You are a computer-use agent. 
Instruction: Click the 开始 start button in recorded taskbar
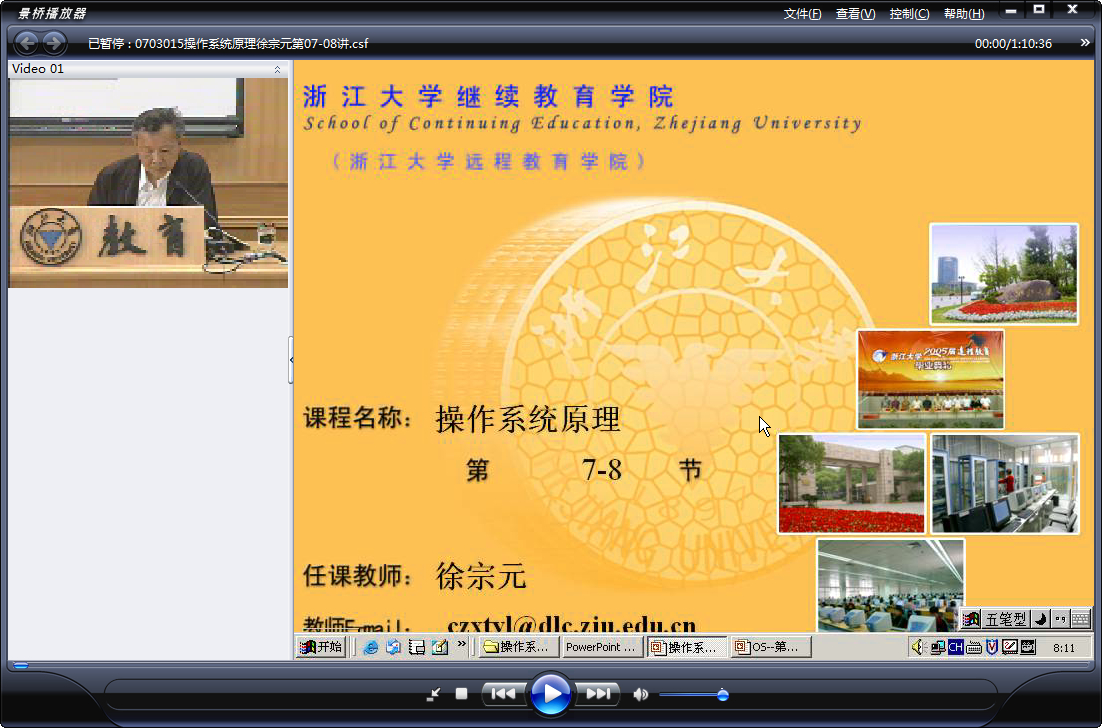tap(321, 646)
